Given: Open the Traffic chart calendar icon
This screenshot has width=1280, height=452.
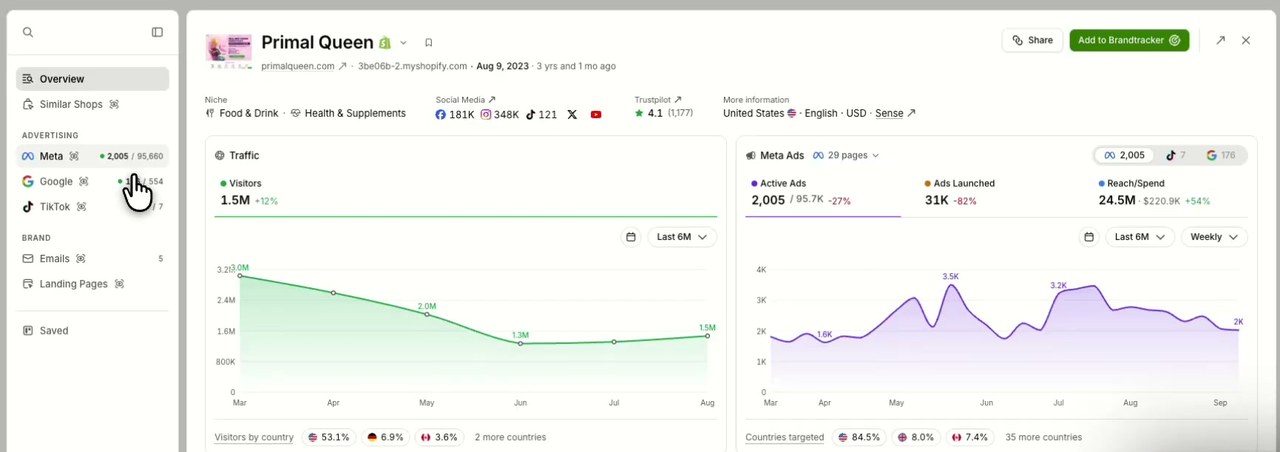Looking at the screenshot, I should (631, 237).
